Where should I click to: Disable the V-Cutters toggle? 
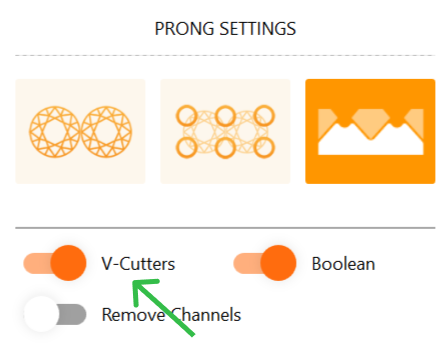point(55,263)
